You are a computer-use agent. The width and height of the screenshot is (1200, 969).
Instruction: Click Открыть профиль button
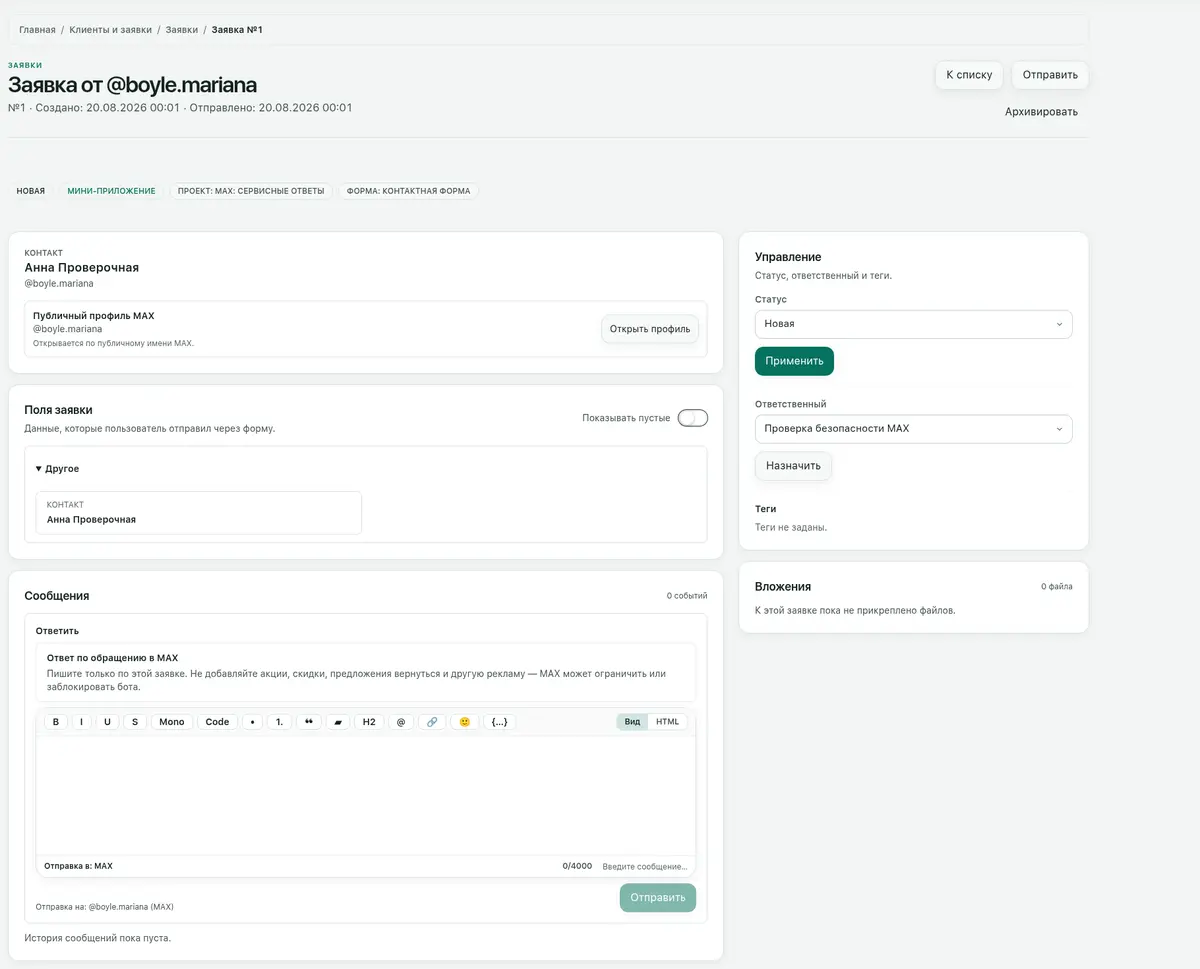click(650, 329)
